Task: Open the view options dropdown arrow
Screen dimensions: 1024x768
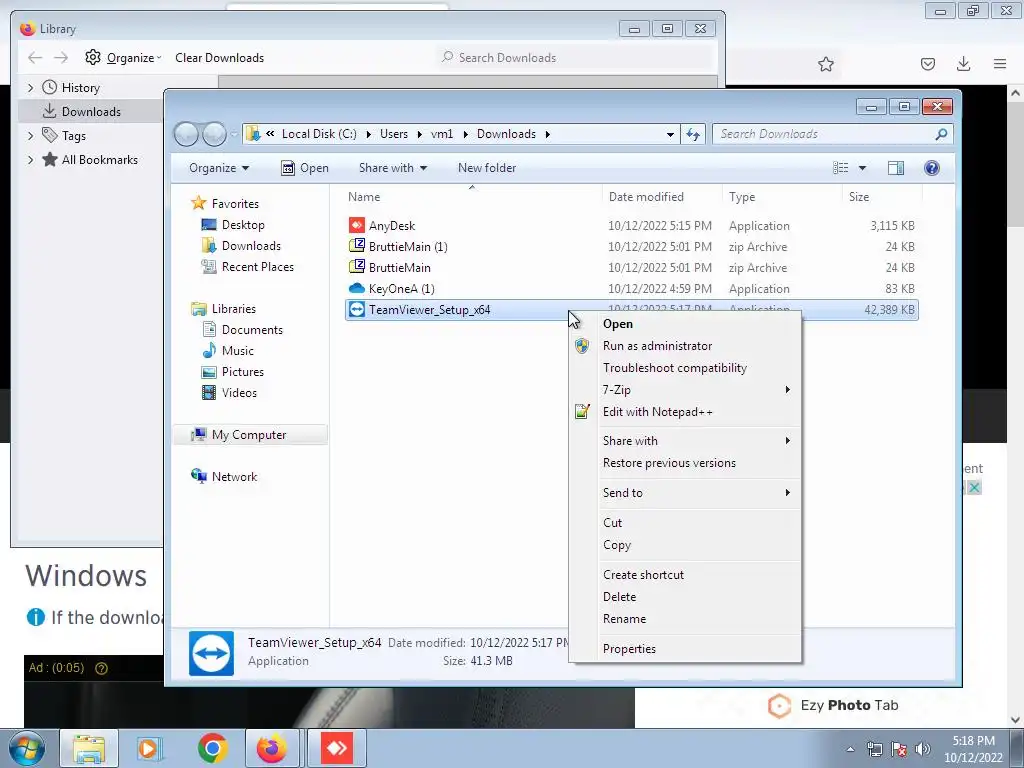Action: (862, 168)
